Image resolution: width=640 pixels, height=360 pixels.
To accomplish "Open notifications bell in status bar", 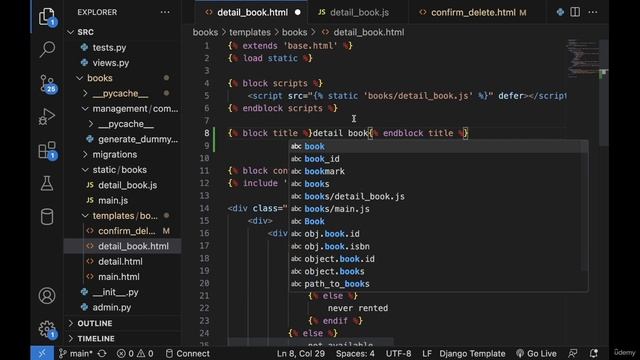I will [x=594, y=353].
